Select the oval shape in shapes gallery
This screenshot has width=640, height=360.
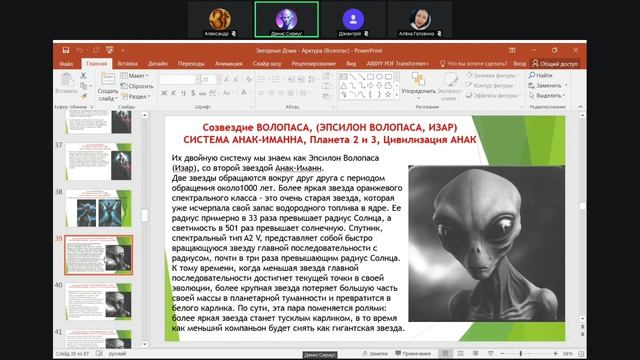(x=379, y=76)
